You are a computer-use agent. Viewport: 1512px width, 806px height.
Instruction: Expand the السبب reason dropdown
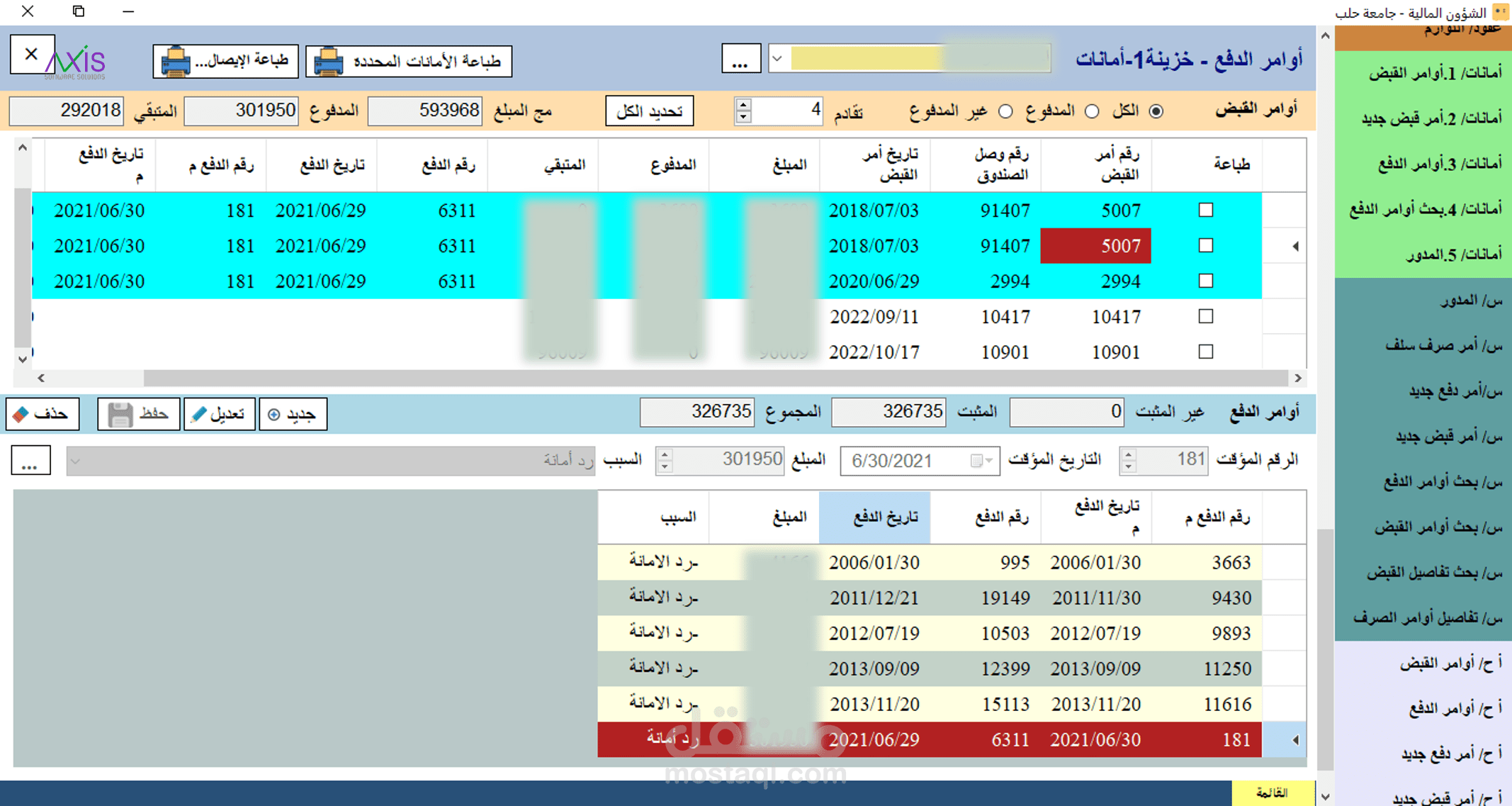point(75,461)
